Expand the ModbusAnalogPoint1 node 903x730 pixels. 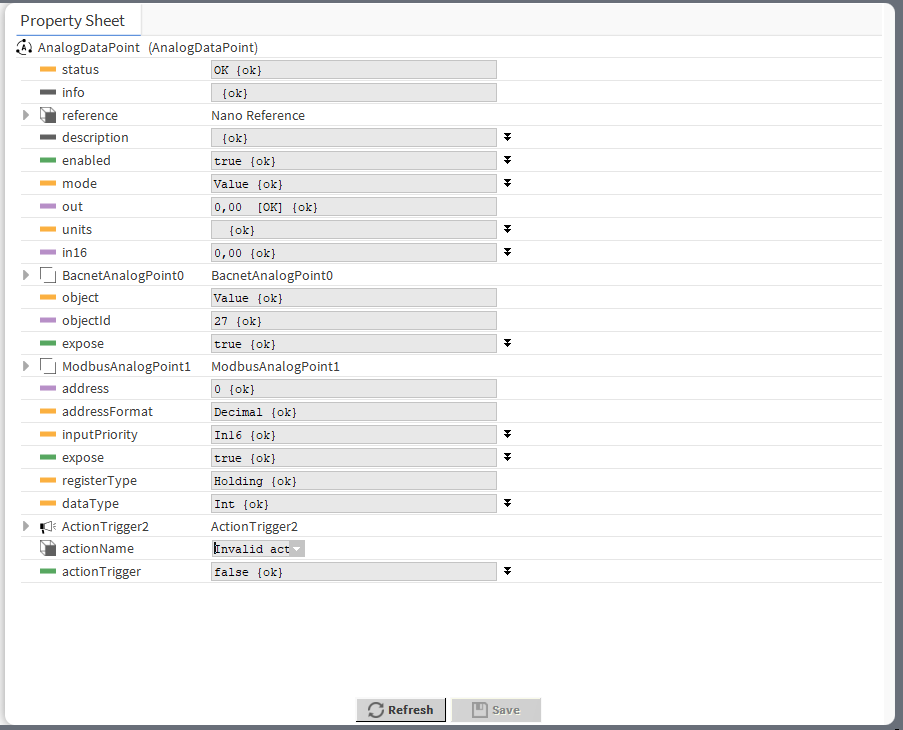(27, 366)
